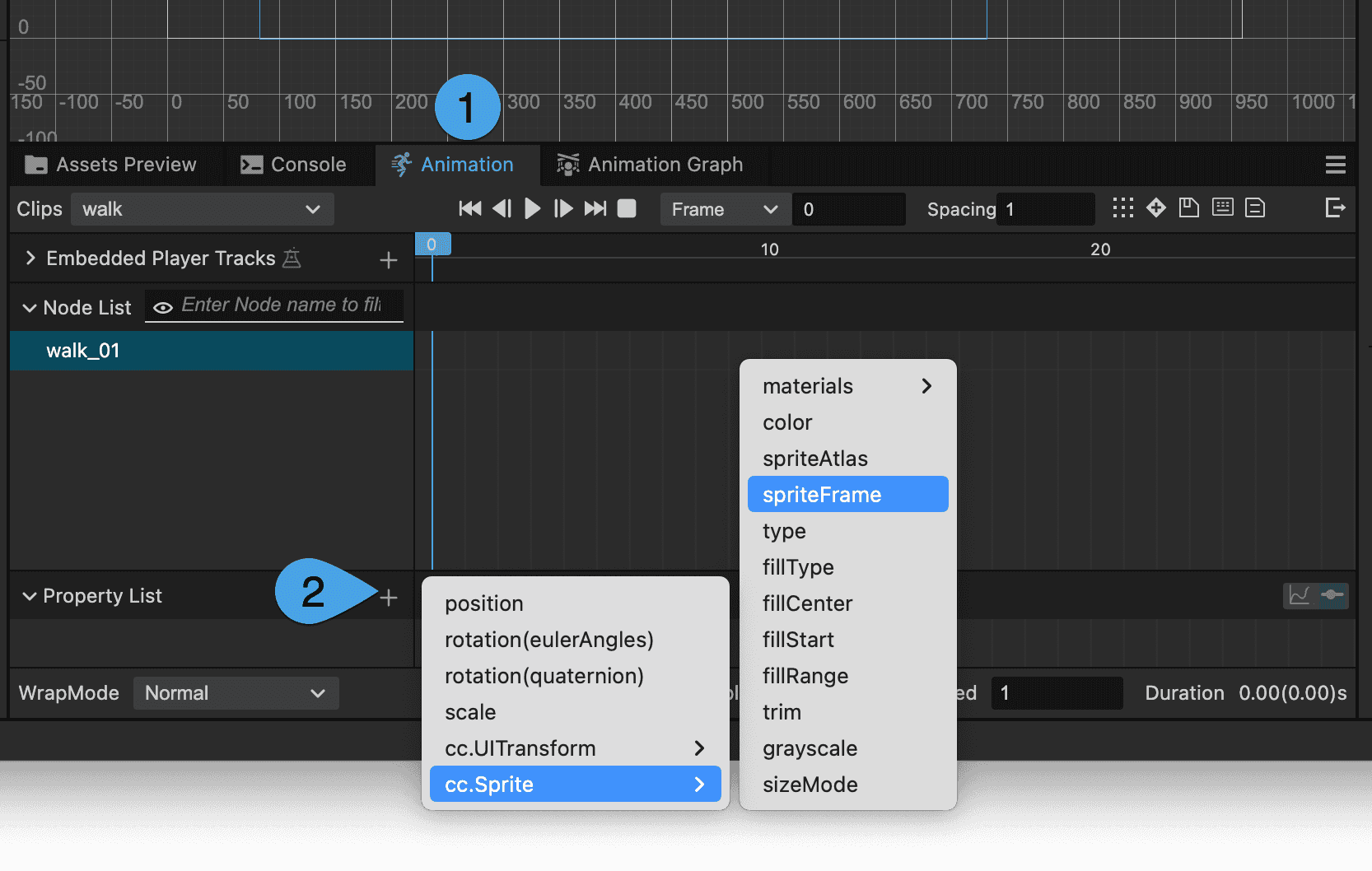Collapse the Property List section
The height and width of the screenshot is (871, 1372).
coord(30,596)
